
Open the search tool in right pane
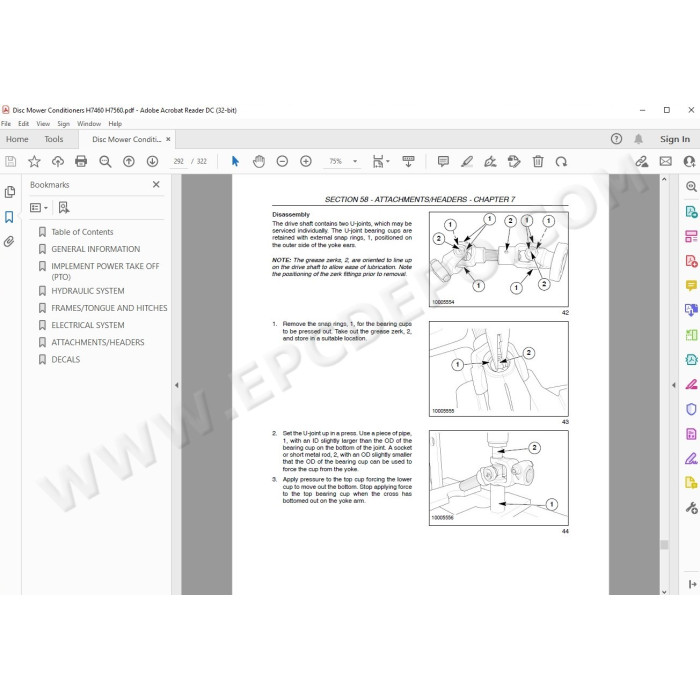coord(691,187)
